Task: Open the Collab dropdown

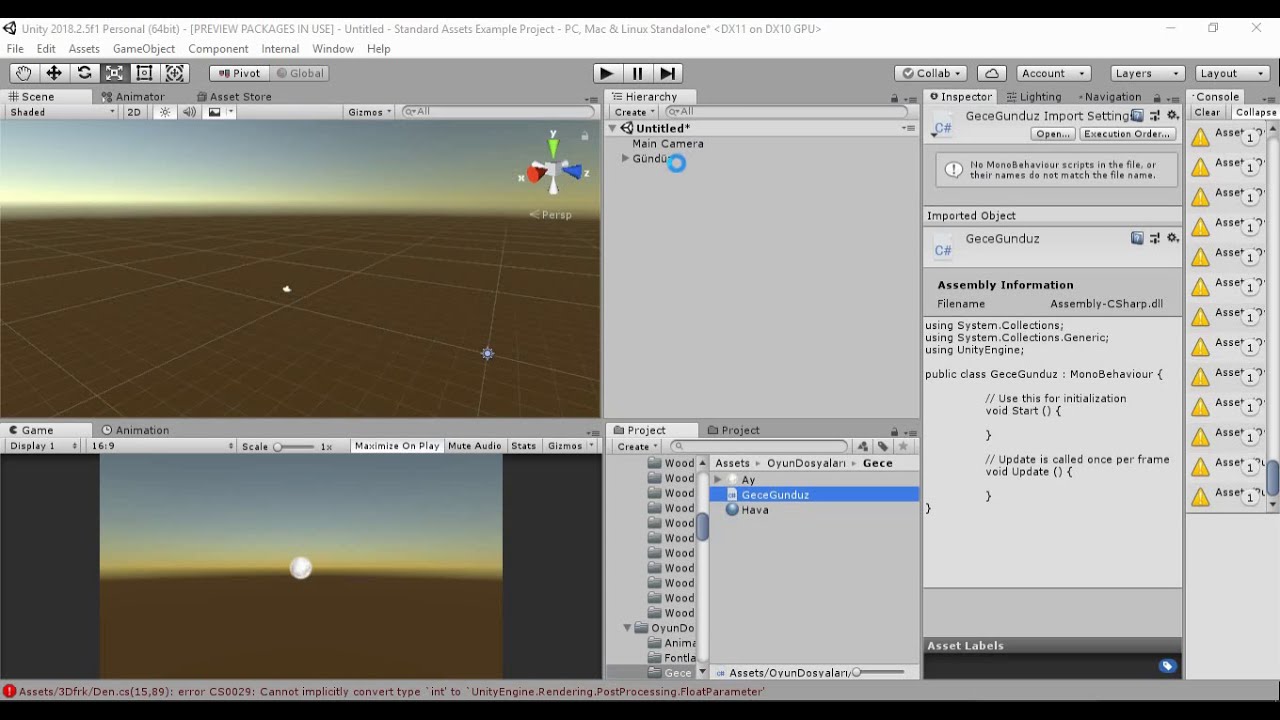Action: click(931, 73)
